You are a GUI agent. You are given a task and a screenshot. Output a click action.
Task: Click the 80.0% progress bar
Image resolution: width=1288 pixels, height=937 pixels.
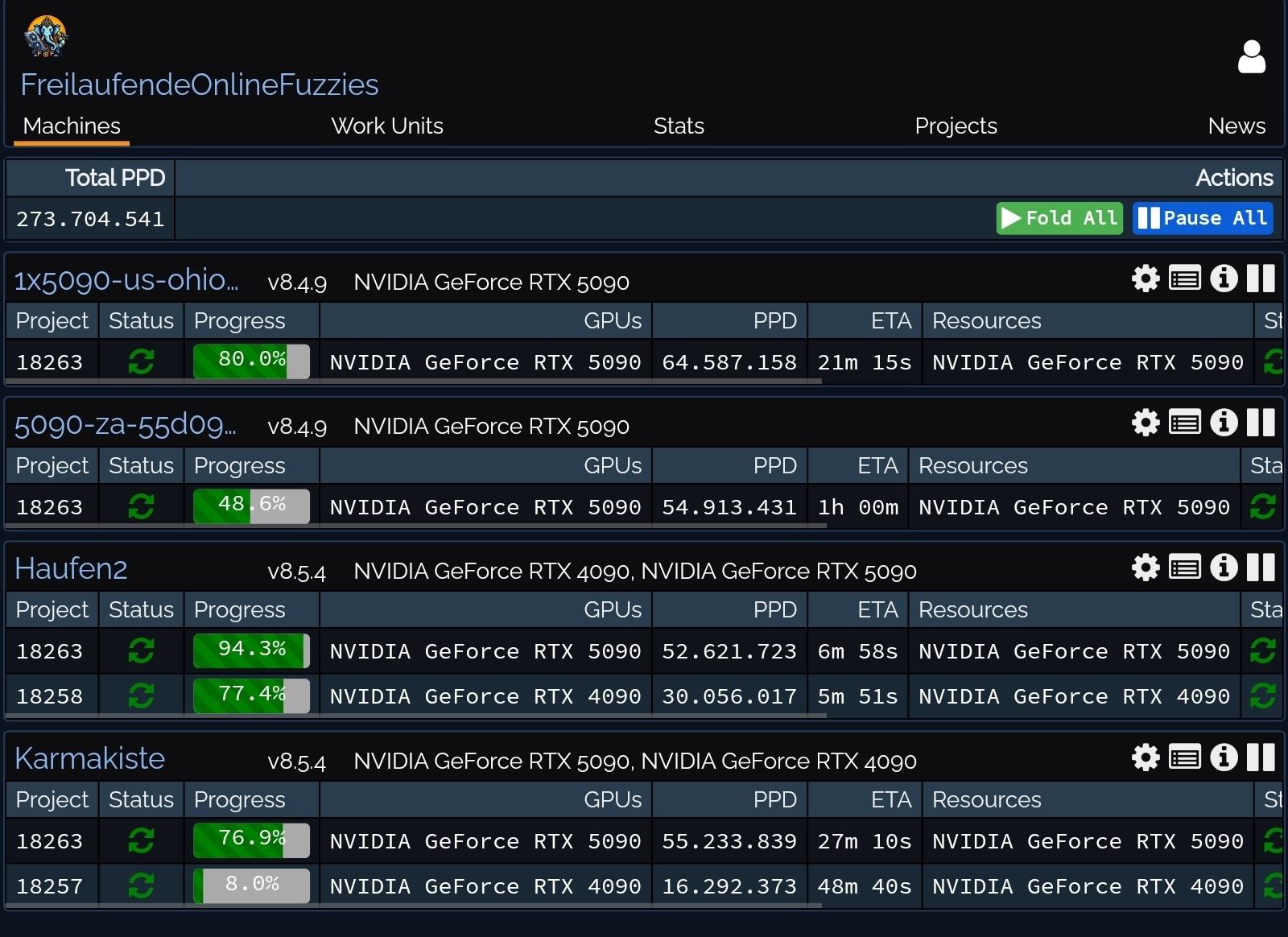251,361
